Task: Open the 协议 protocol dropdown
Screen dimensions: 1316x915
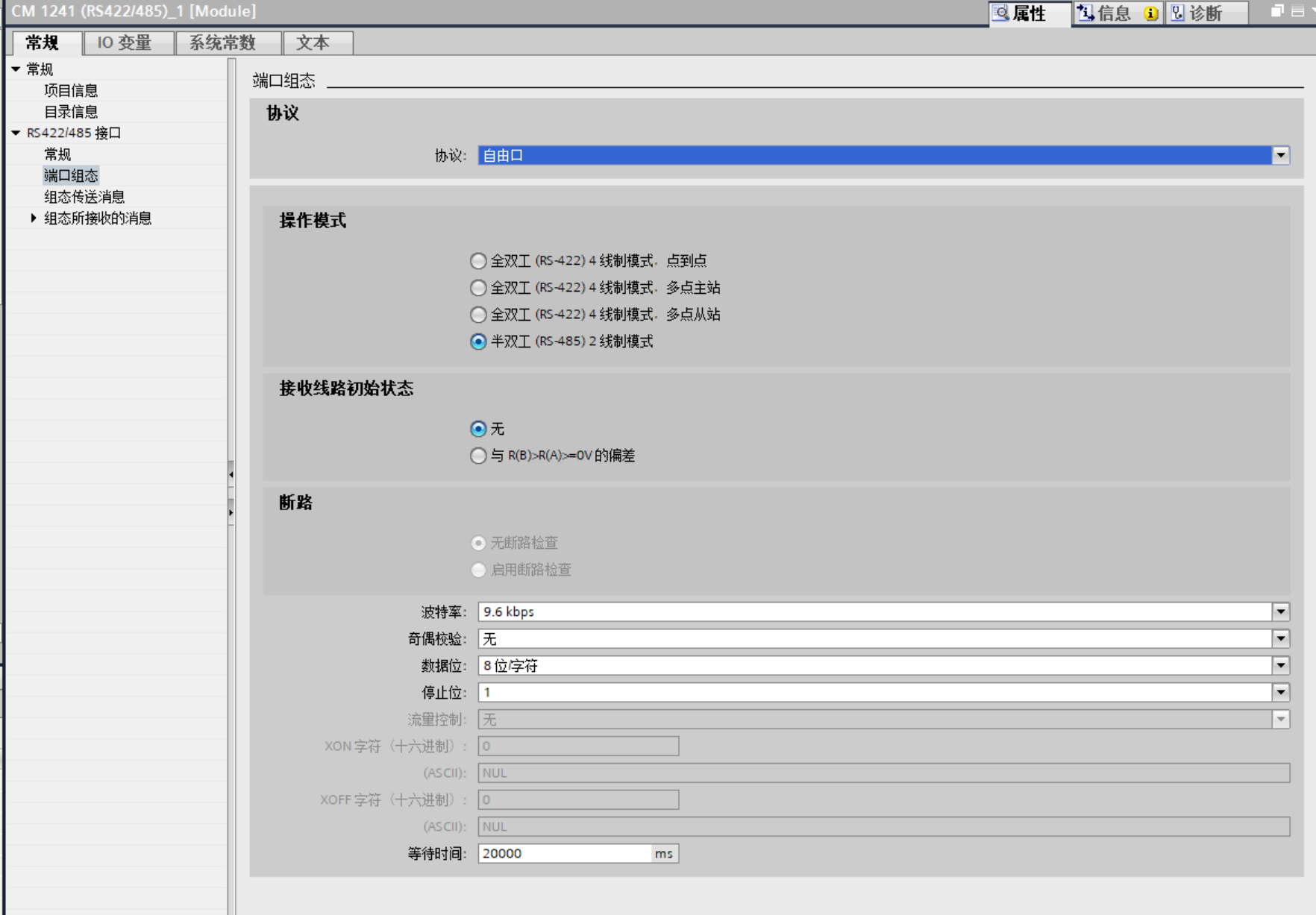Action: click(x=1281, y=155)
